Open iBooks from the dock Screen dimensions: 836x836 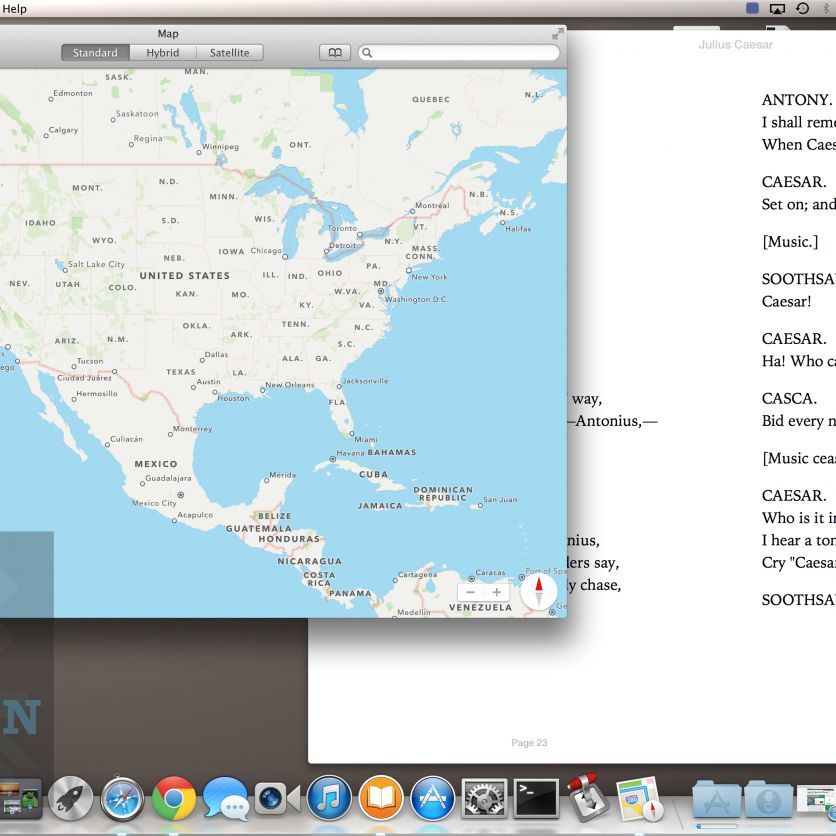pyautogui.click(x=381, y=799)
